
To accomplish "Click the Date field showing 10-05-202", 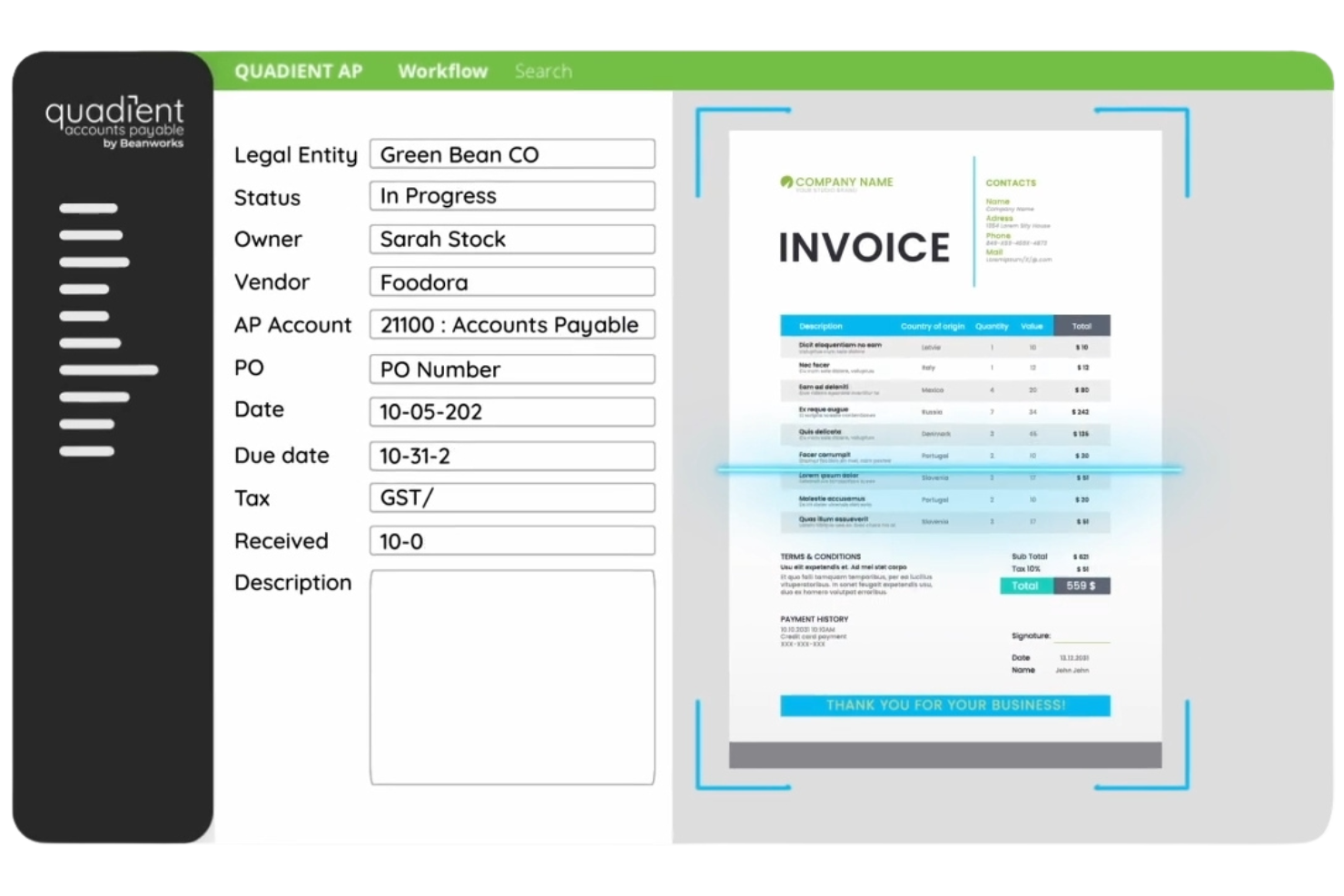I will coord(511,412).
